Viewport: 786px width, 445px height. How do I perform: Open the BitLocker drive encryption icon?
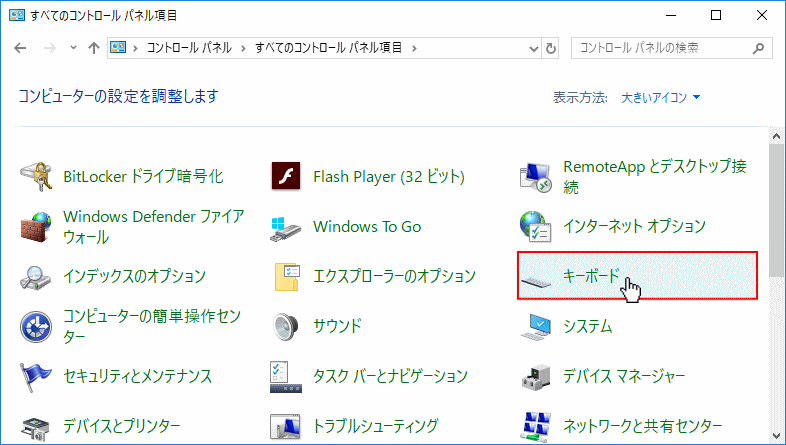tap(36, 176)
